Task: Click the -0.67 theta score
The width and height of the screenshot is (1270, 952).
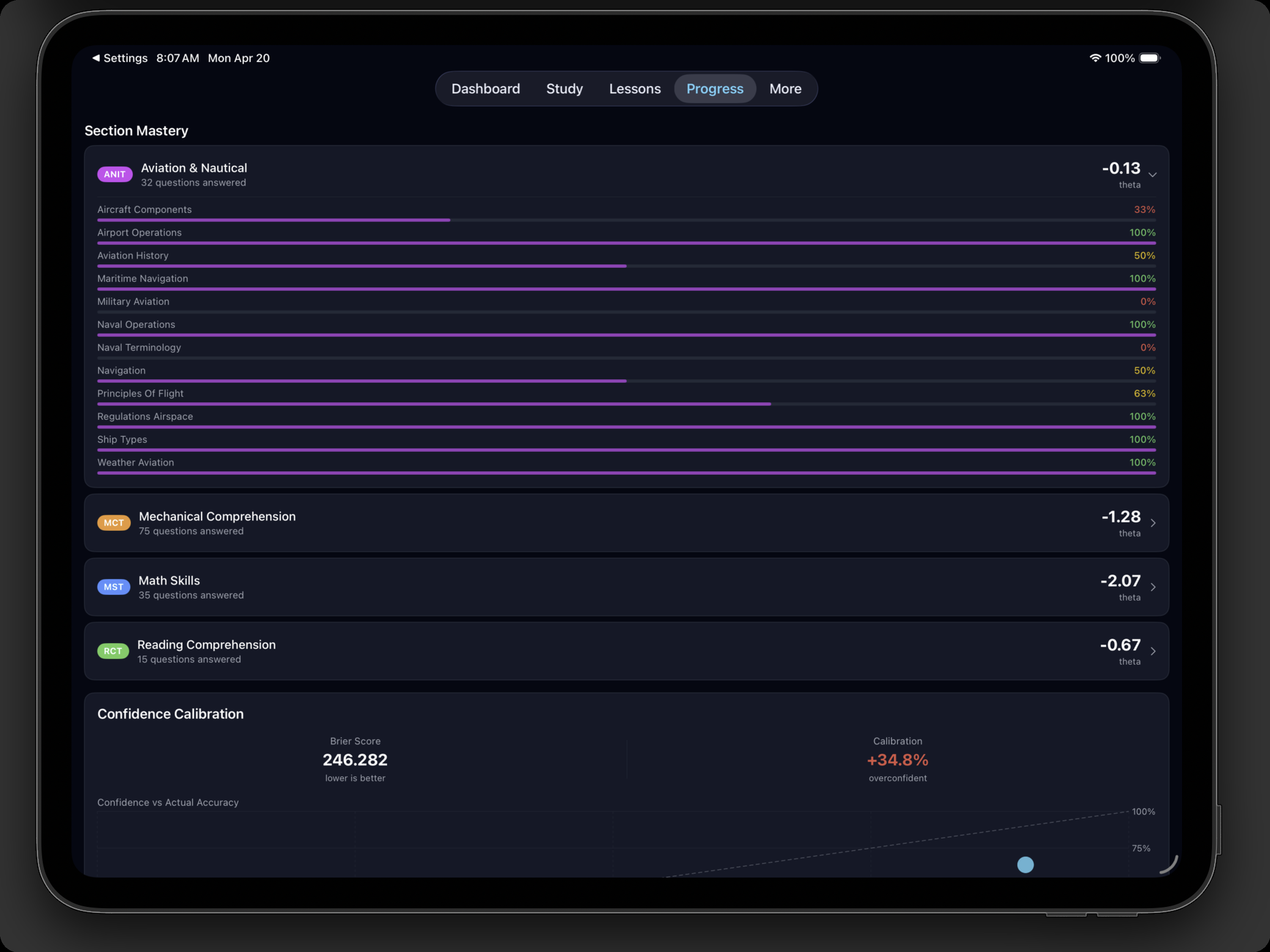Action: coord(1120,645)
